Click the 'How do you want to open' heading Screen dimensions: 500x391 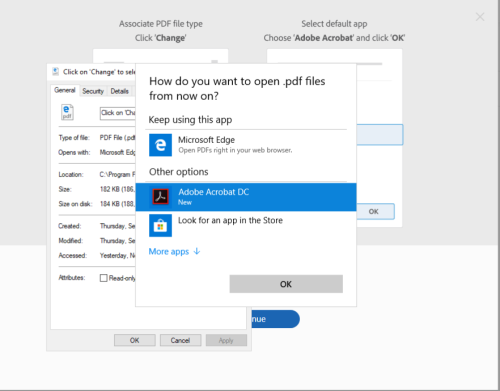click(237, 88)
